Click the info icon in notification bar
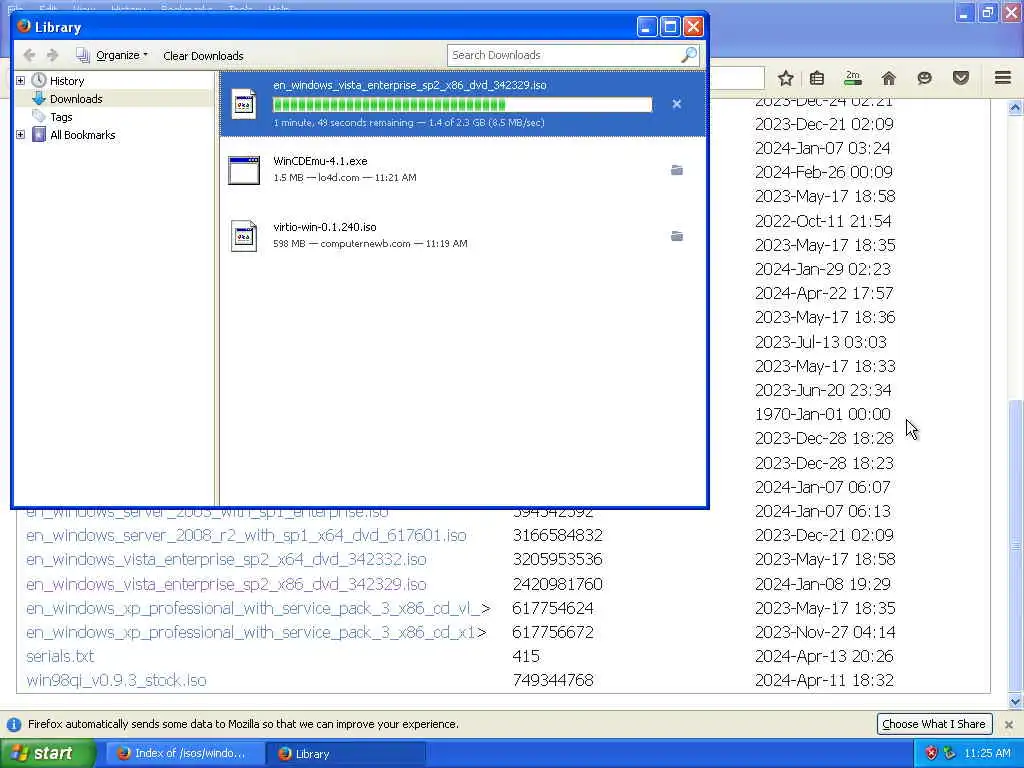 point(13,724)
